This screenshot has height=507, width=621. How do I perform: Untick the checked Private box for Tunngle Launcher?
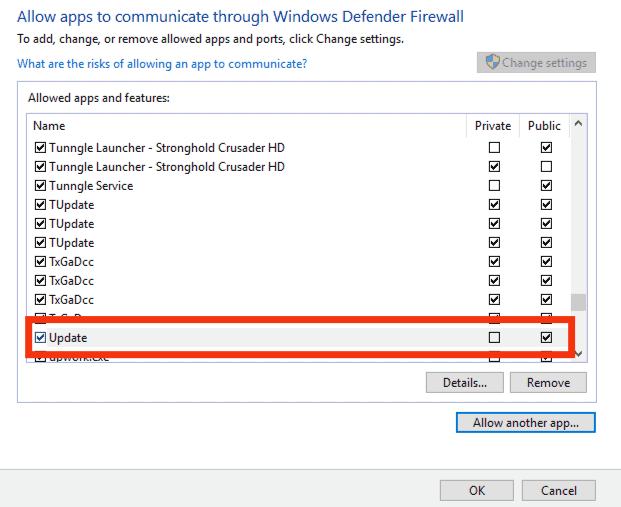[x=494, y=166]
